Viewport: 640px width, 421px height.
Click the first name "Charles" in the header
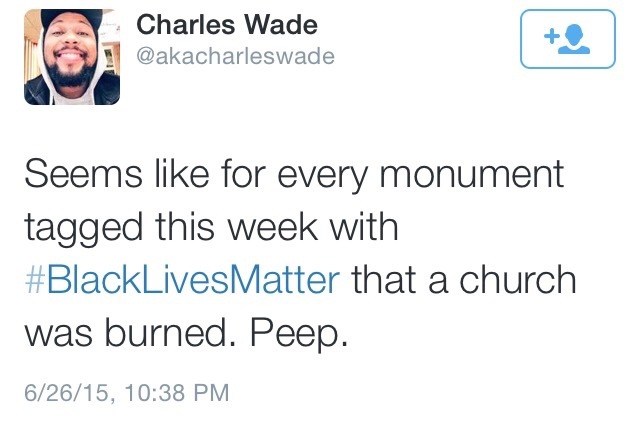point(179,25)
